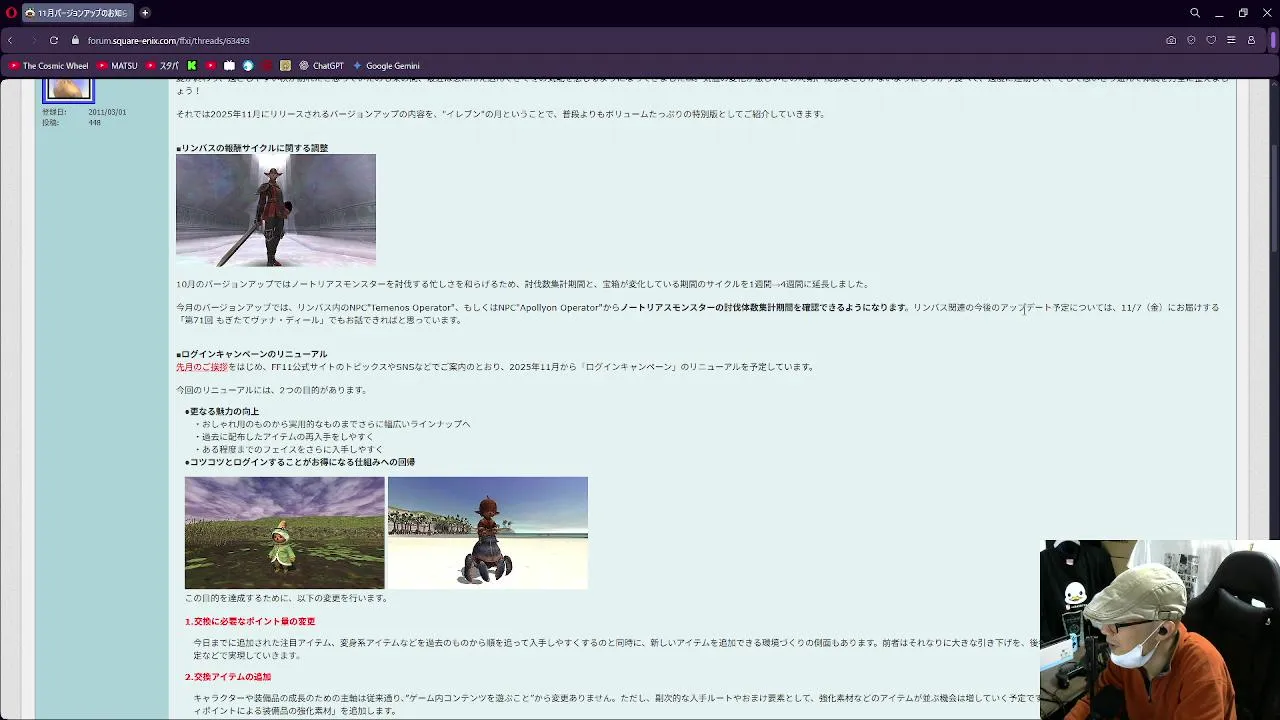Open the Google Gemini bookmark
This screenshot has width=1280, height=720.
point(386,66)
